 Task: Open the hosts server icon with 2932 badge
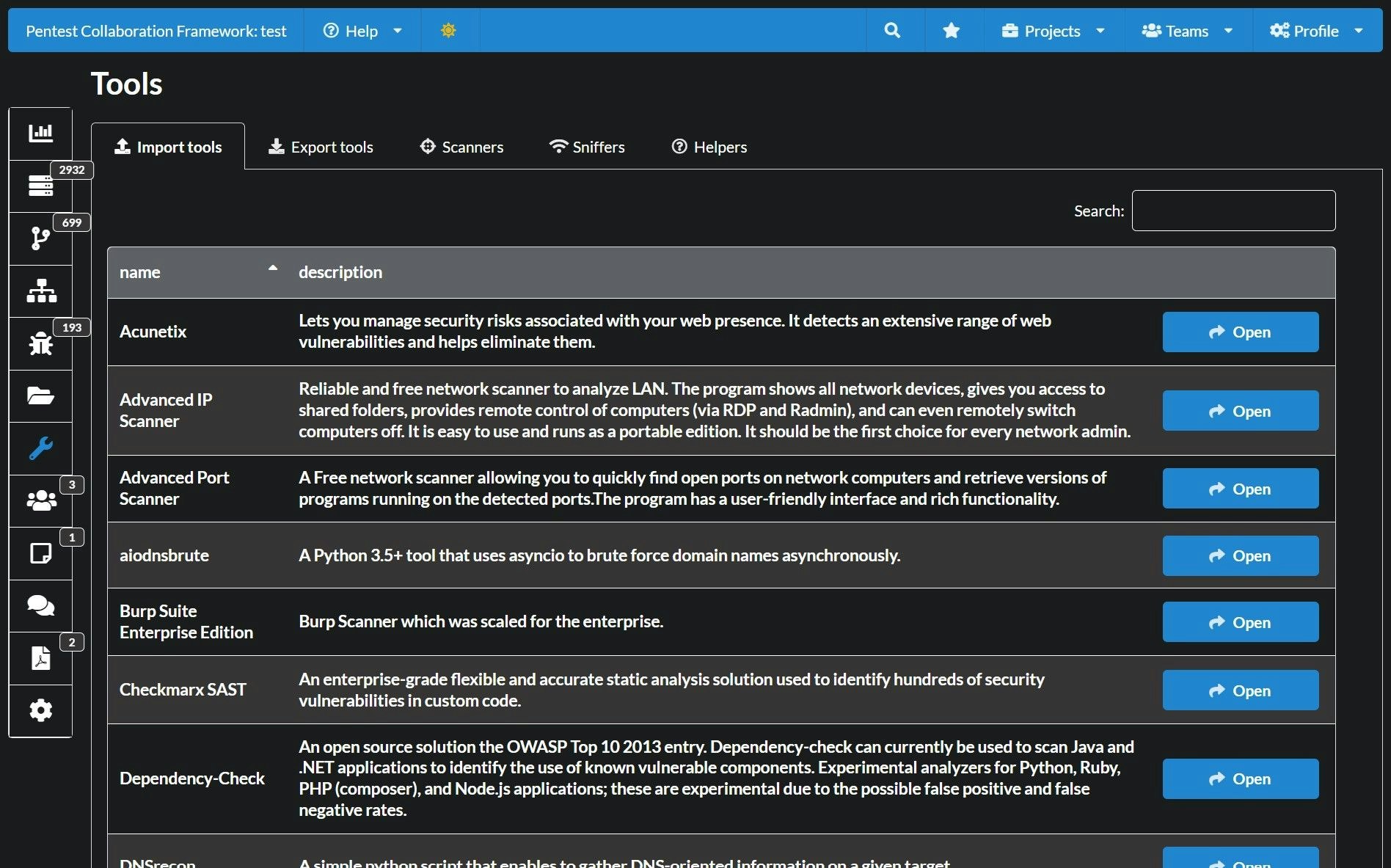[x=40, y=186]
